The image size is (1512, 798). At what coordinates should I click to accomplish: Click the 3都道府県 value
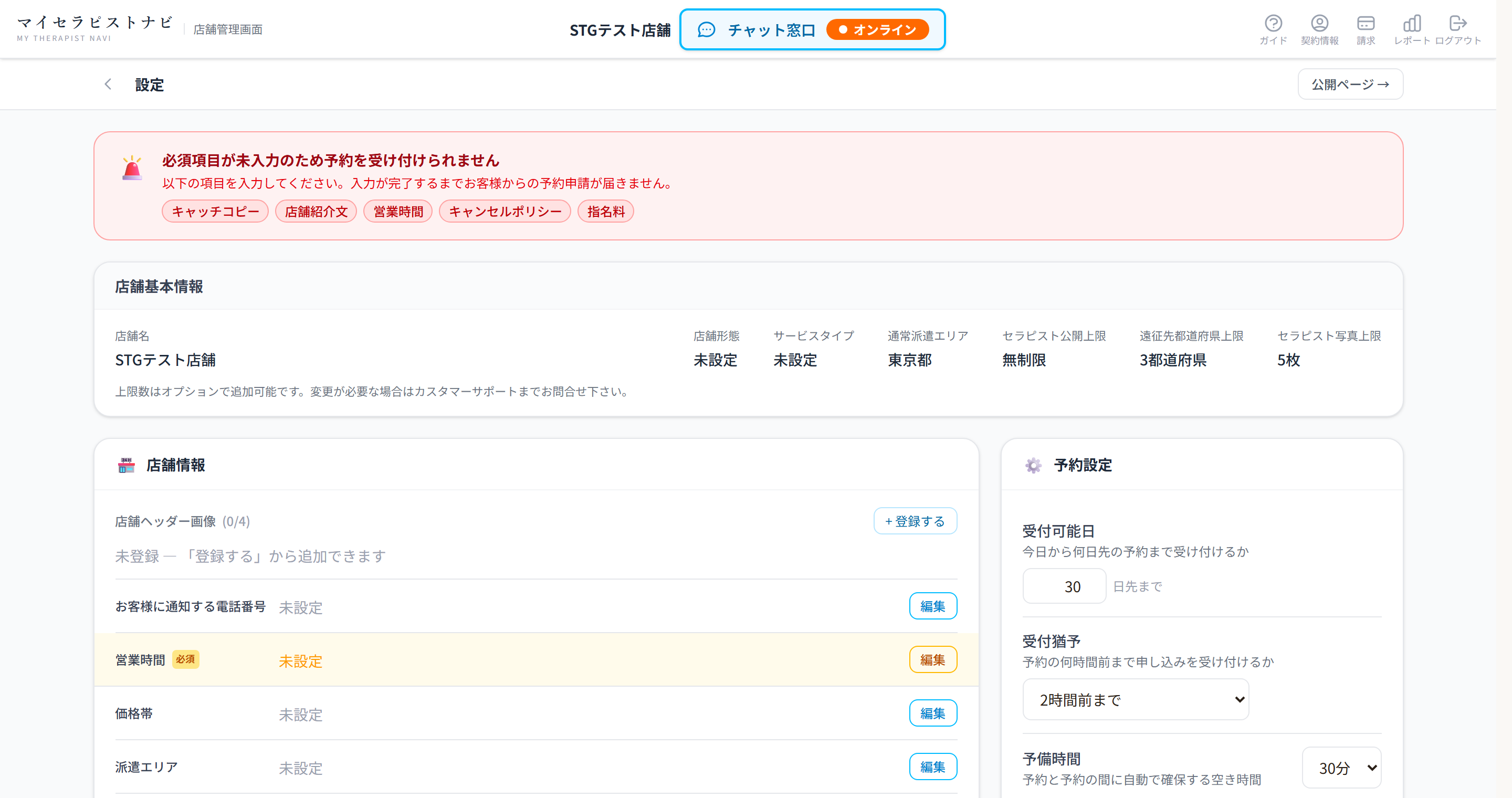coord(1173,360)
